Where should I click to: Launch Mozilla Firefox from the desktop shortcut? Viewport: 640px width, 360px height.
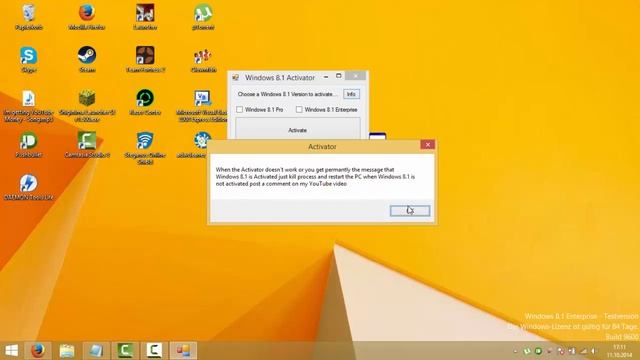[87, 17]
